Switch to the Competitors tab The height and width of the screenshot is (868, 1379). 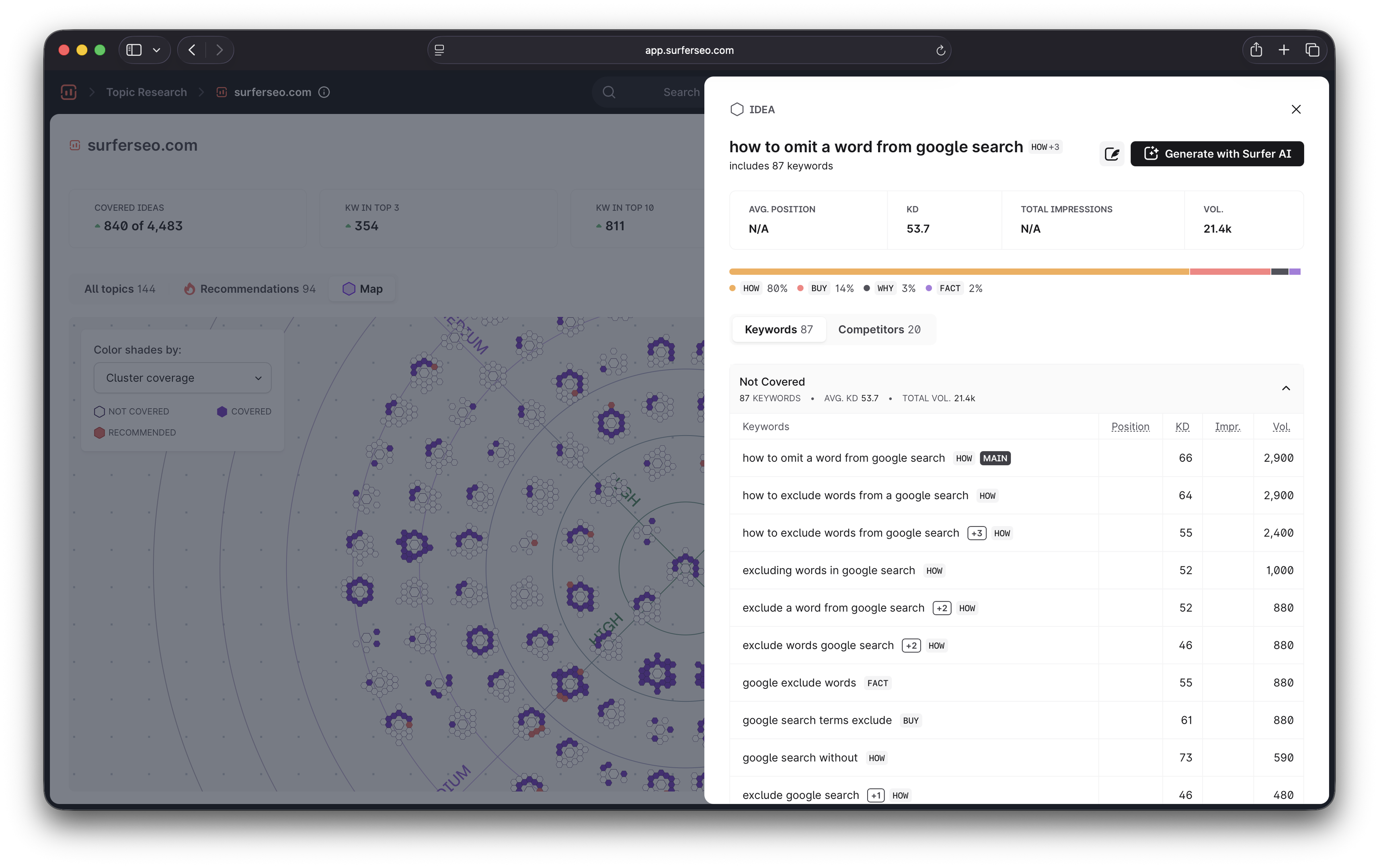(x=879, y=329)
